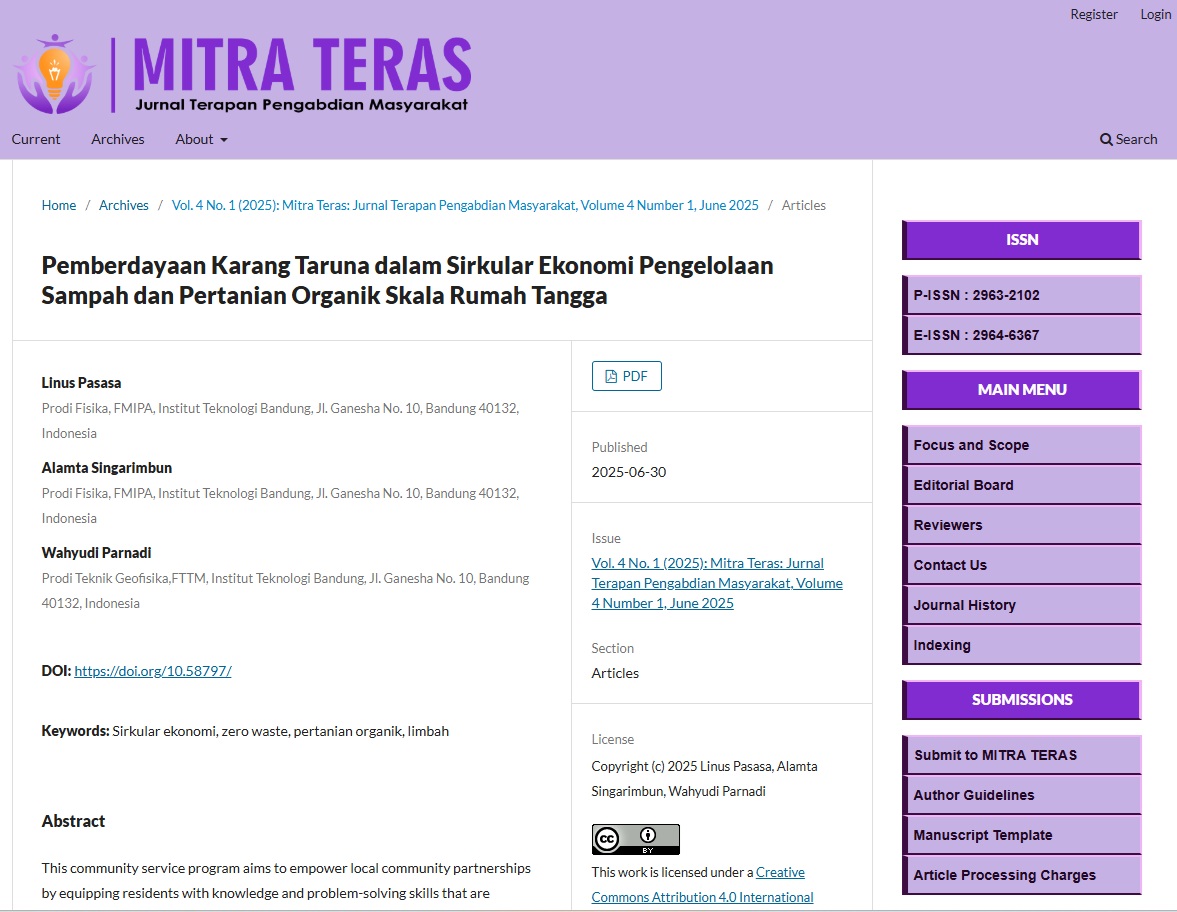Image resolution: width=1177 pixels, height=912 pixels.
Task: Open Manuscript Template sidebar item
Action: [1022, 835]
